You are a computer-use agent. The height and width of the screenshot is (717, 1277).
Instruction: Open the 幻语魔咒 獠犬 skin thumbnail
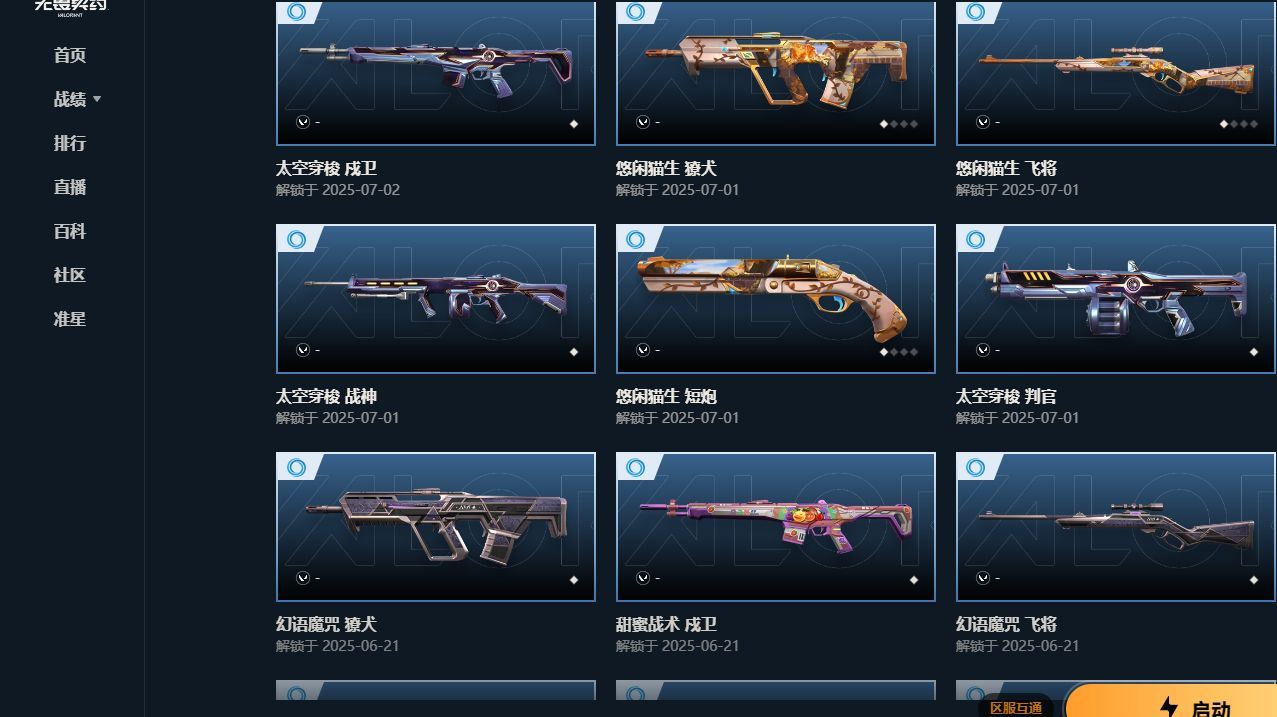click(x=436, y=527)
